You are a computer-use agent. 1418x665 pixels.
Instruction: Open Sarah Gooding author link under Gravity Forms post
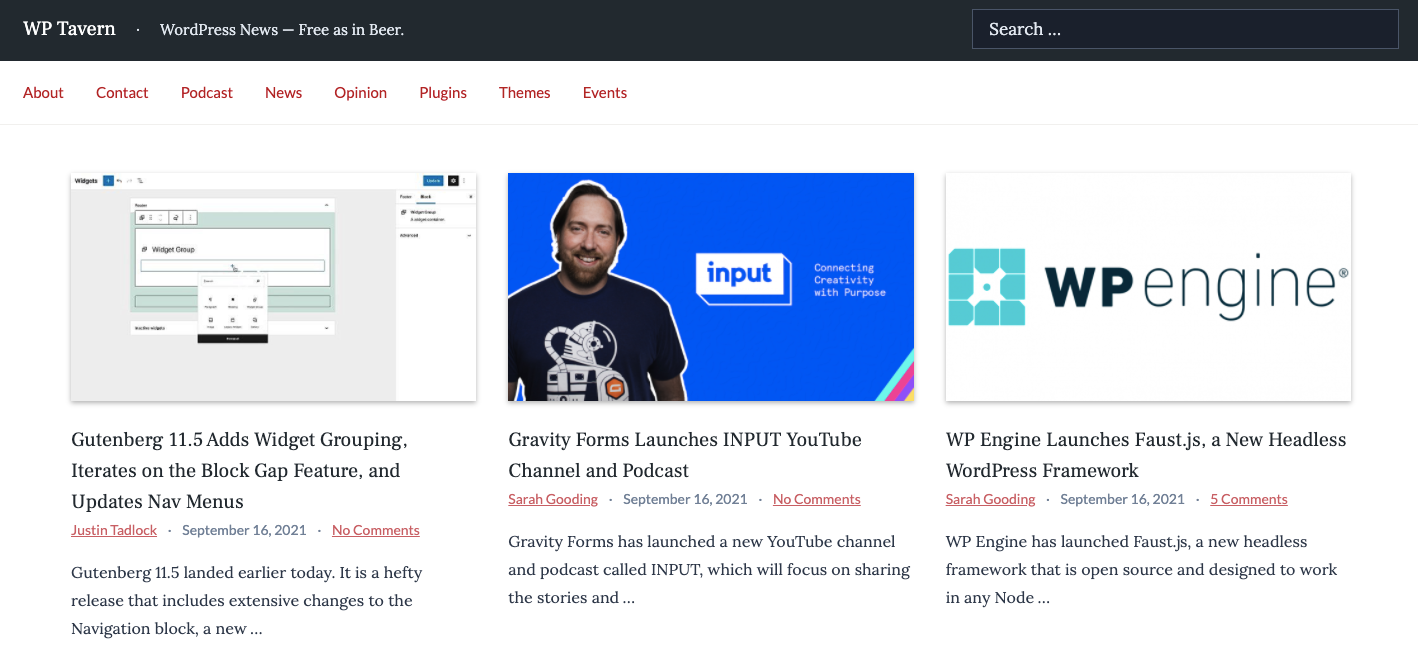(x=553, y=499)
